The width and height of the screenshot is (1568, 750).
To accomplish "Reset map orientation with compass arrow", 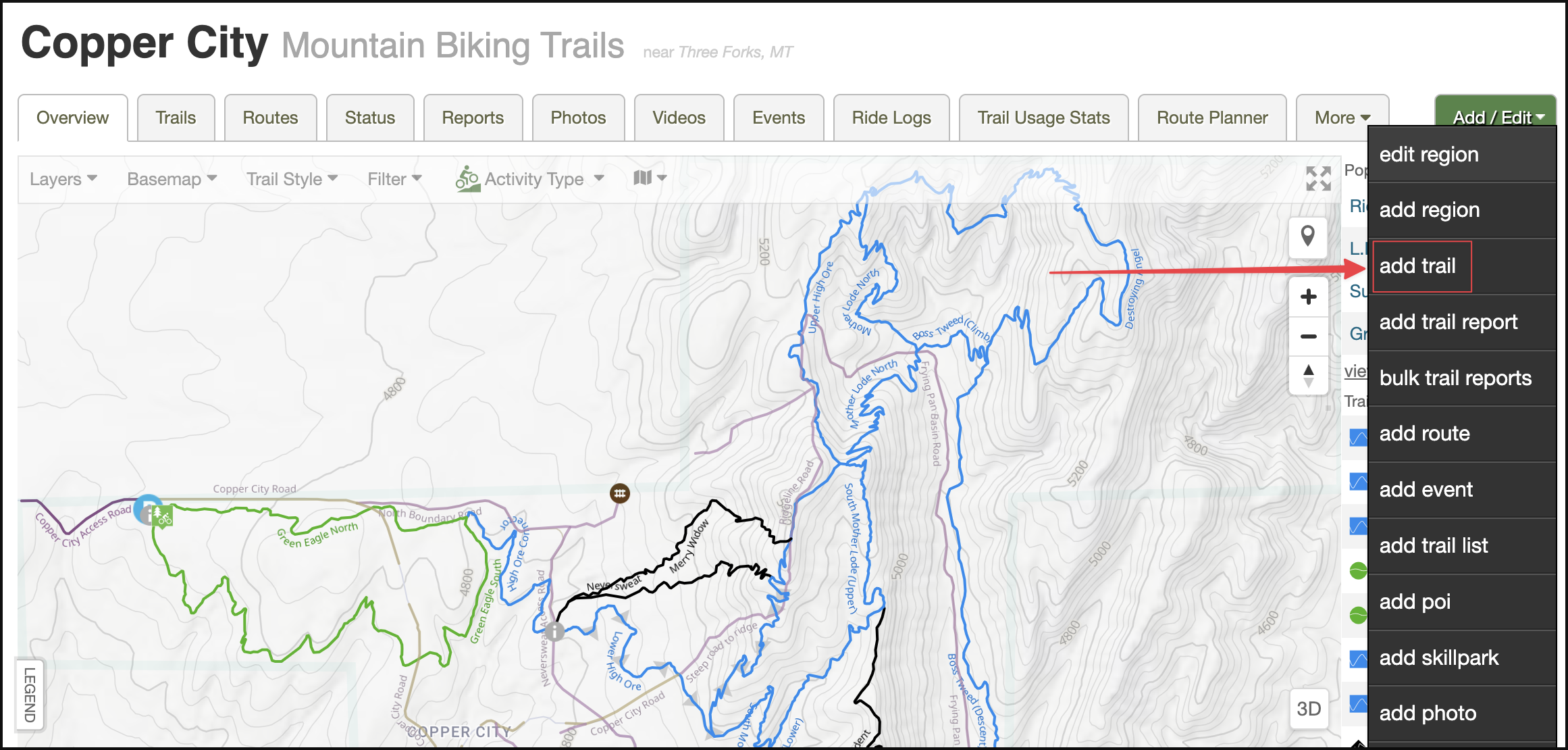I will 1308,376.
